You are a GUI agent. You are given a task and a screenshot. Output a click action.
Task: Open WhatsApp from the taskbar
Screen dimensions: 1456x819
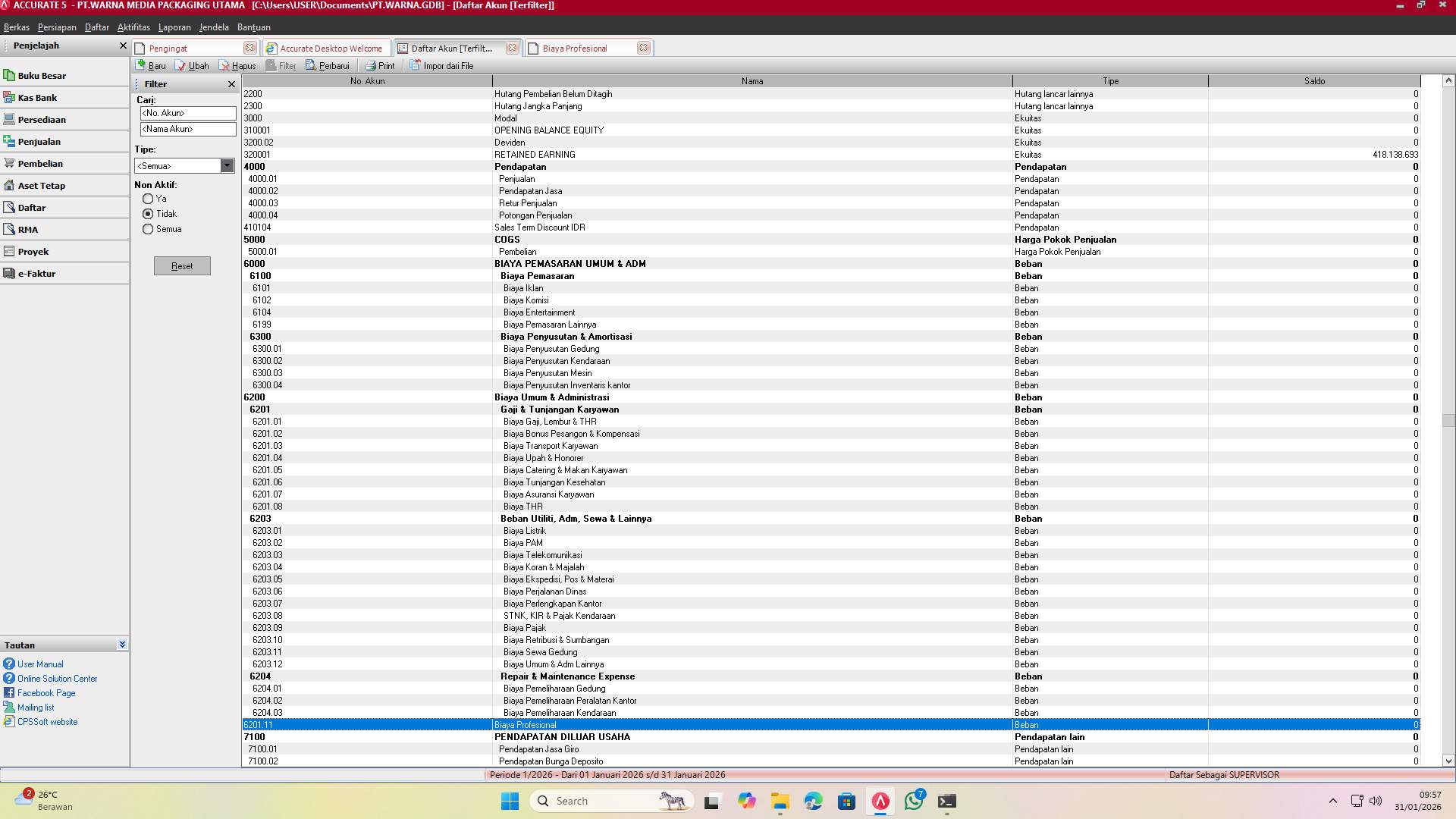914,801
